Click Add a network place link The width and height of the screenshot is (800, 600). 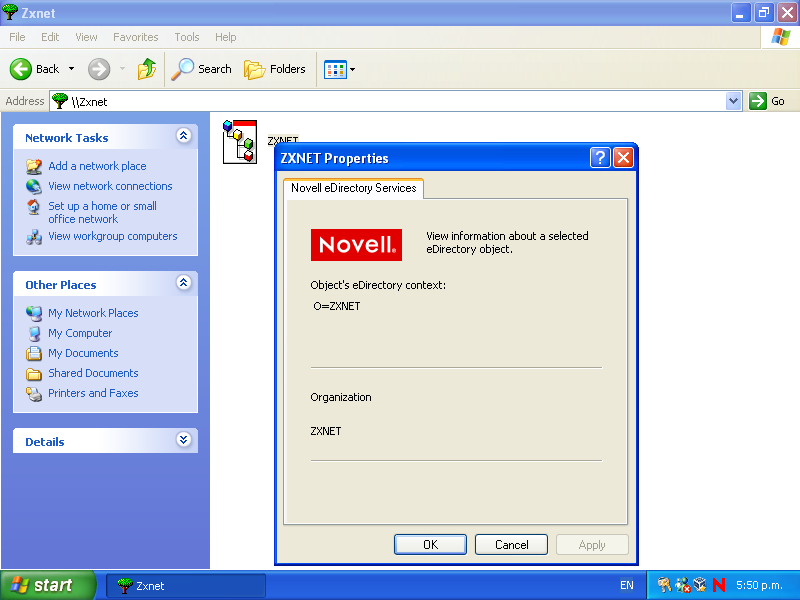pyautogui.click(x=97, y=166)
